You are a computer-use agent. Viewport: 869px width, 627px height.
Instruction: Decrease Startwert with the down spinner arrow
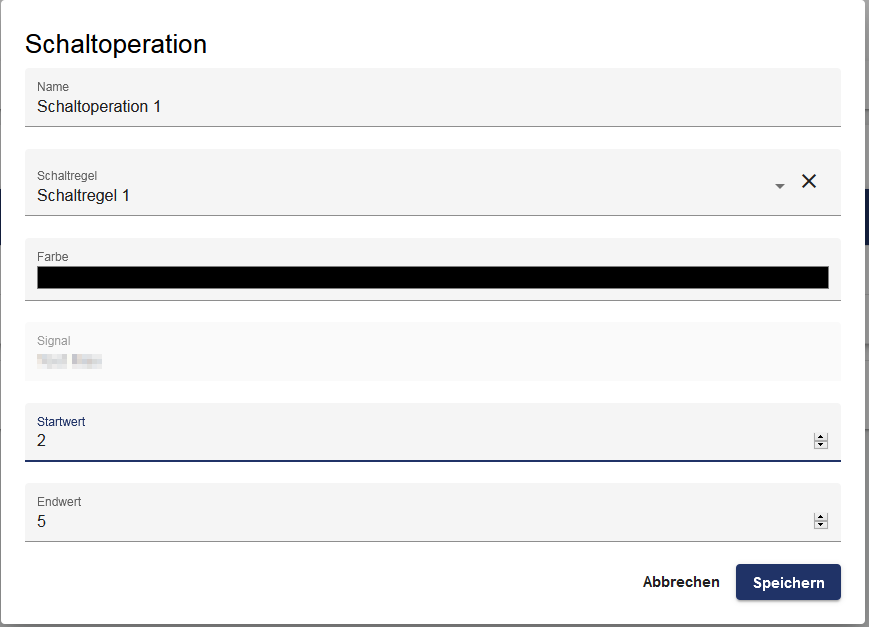[821, 445]
